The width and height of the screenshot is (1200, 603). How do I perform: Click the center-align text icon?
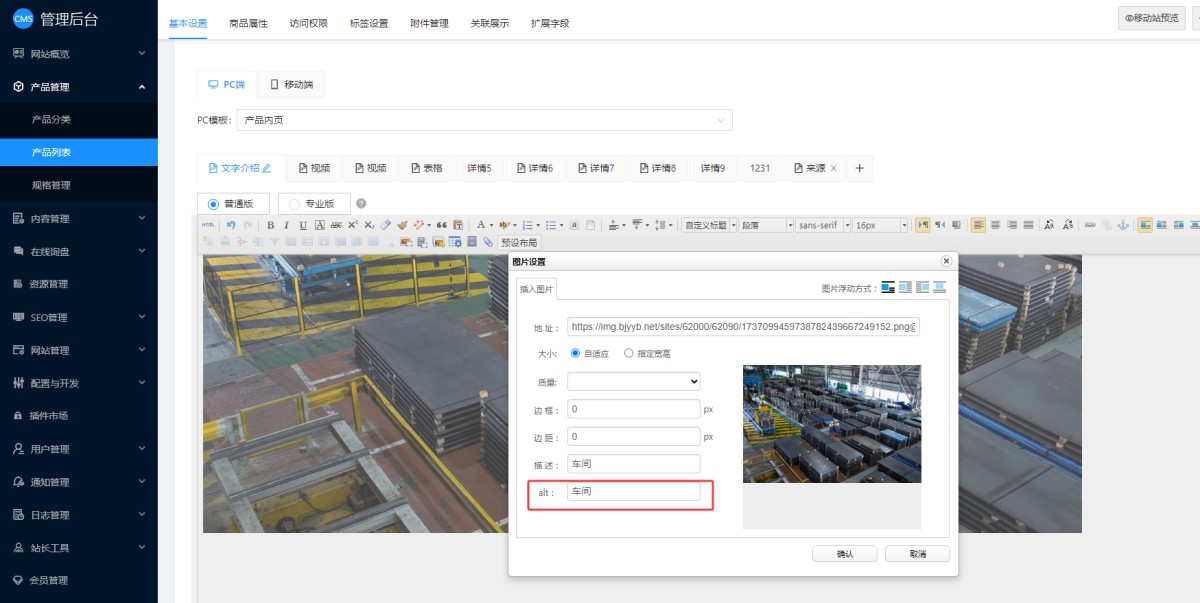pos(996,225)
